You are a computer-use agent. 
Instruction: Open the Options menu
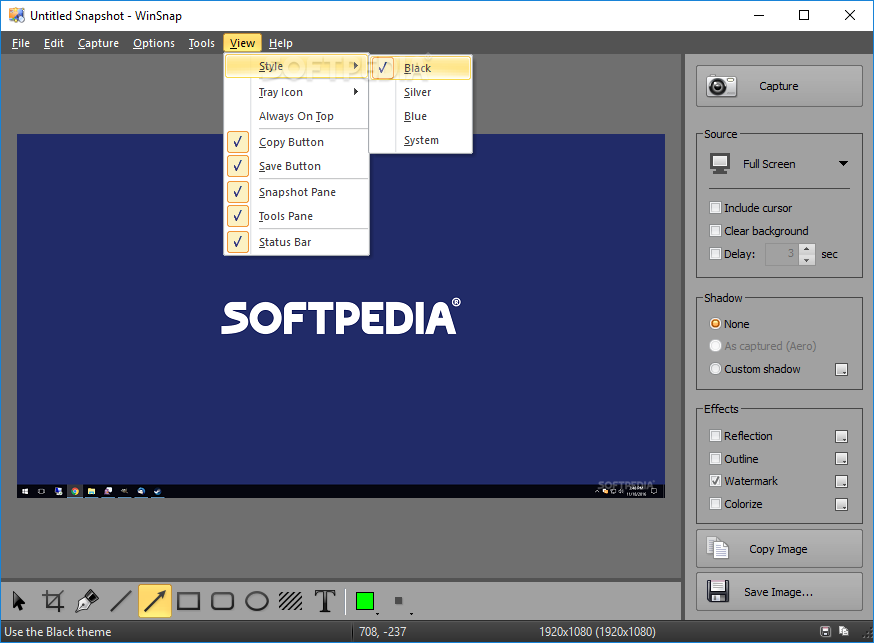(x=154, y=43)
